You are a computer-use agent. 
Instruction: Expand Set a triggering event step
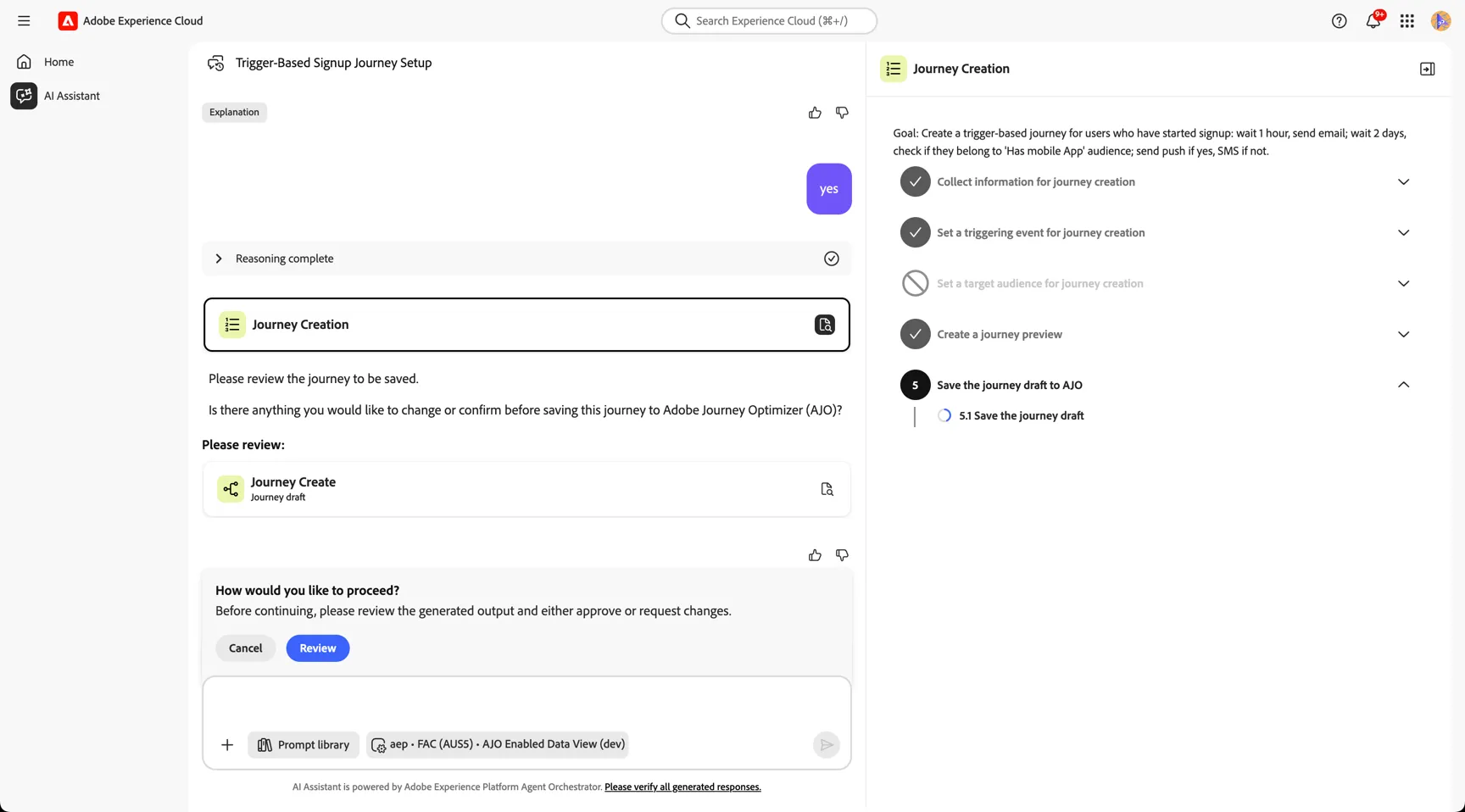[1403, 233]
